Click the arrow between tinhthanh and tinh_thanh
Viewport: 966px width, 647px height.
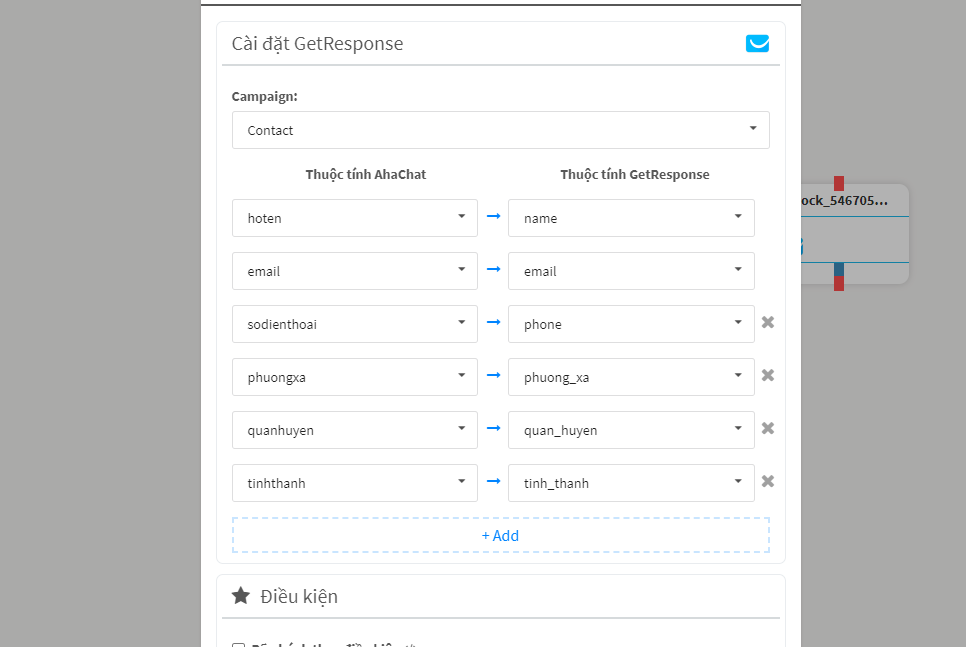(x=493, y=481)
